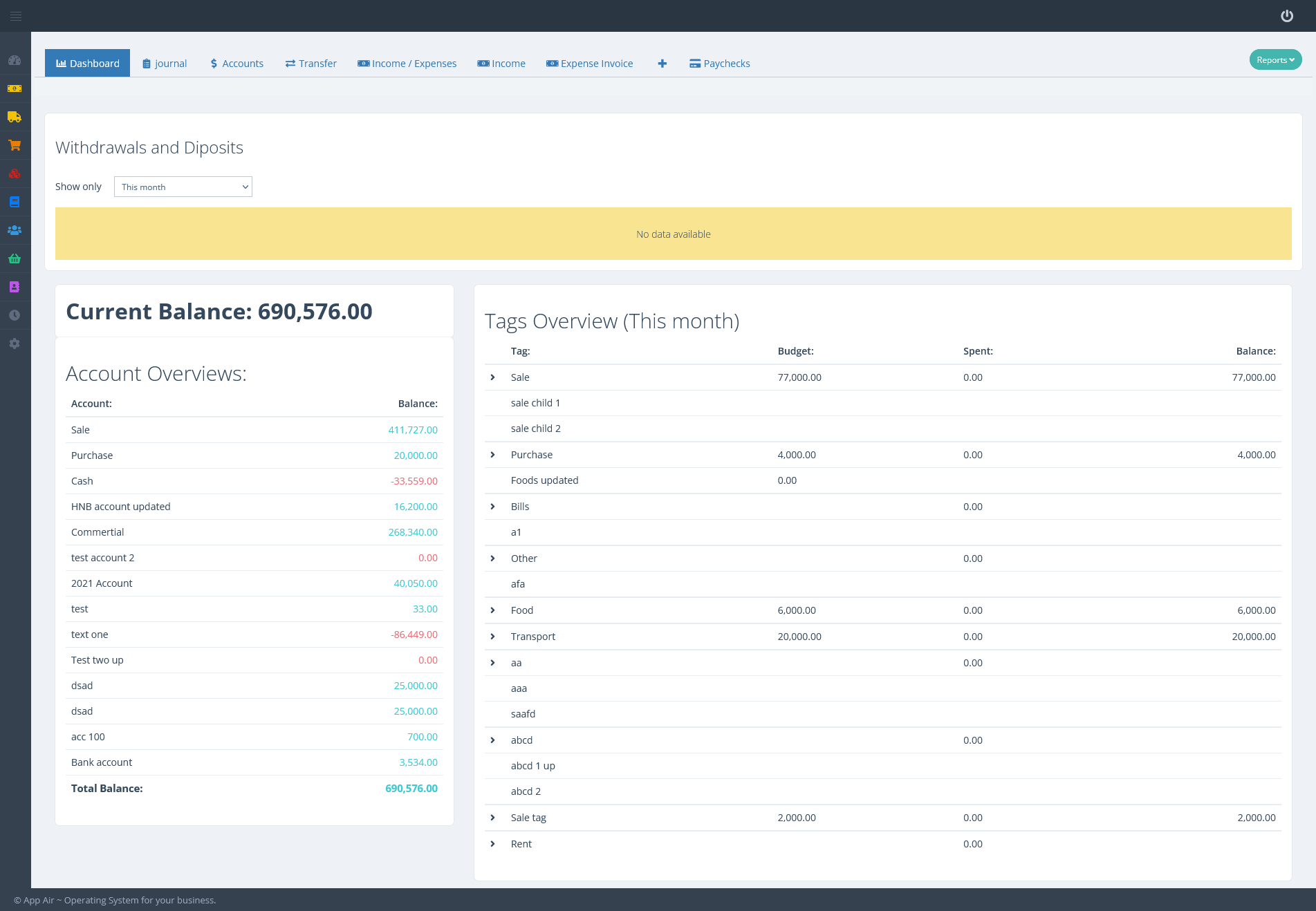Image resolution: width=1316 pixels, height=911 pixels.
Task: Open the Transfer tab
Action: [x=311, y=64]
